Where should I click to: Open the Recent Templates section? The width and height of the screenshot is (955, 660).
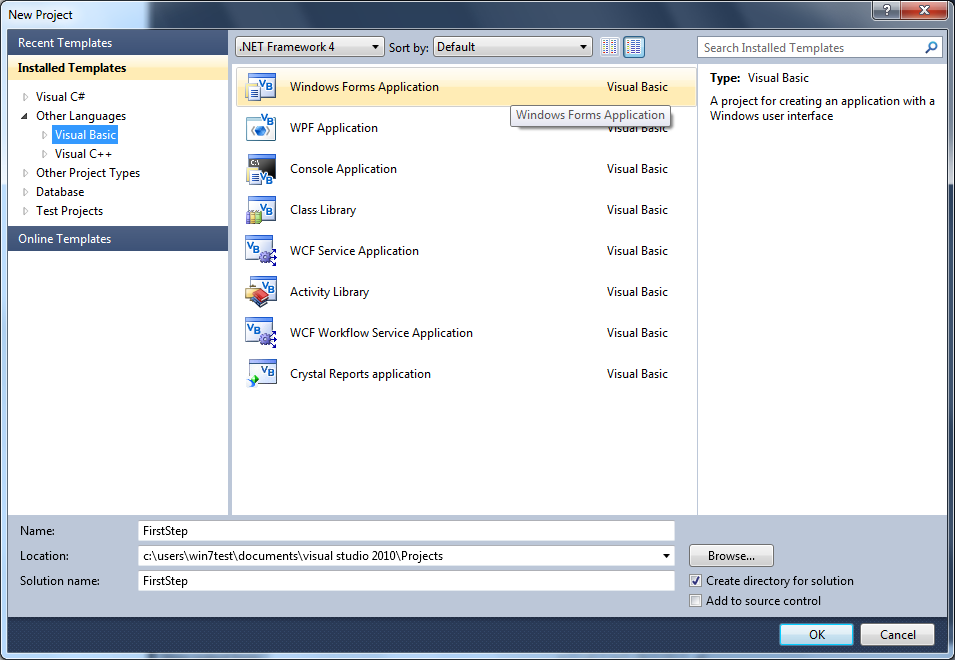pos(118,43)
